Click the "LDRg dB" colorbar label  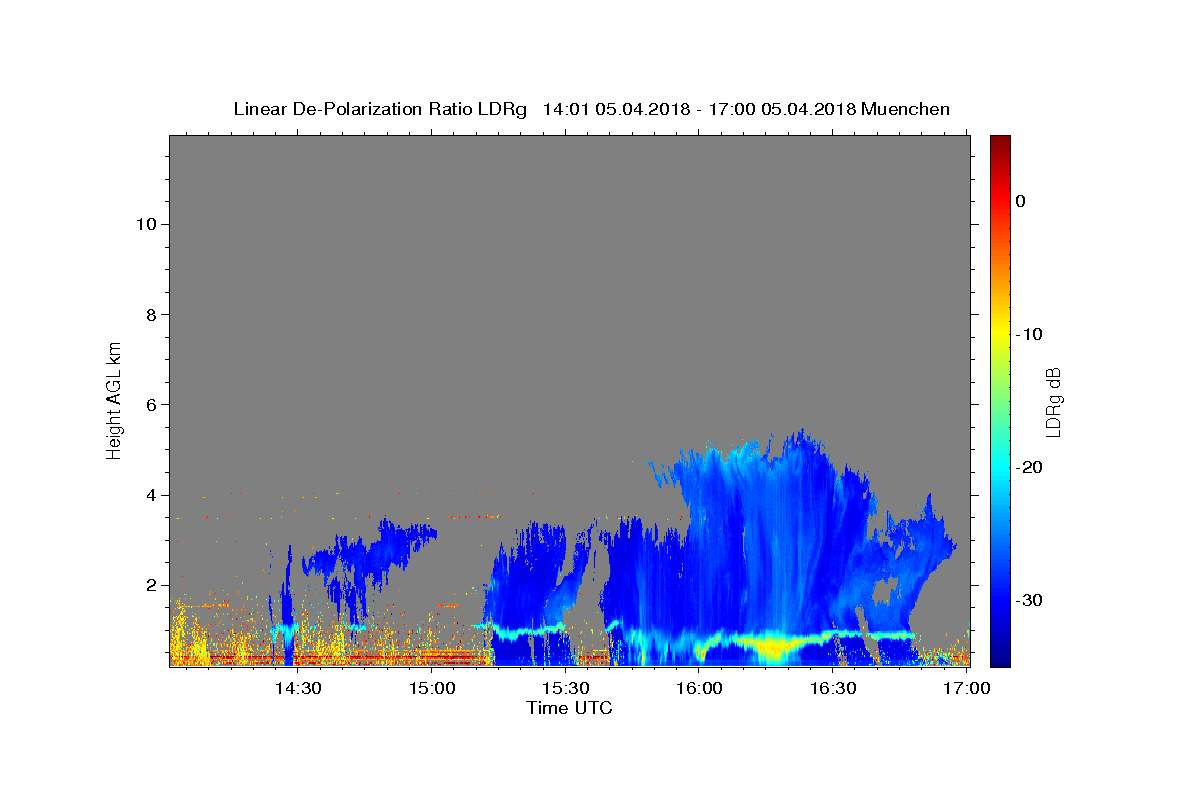[x=1053, y=401]
